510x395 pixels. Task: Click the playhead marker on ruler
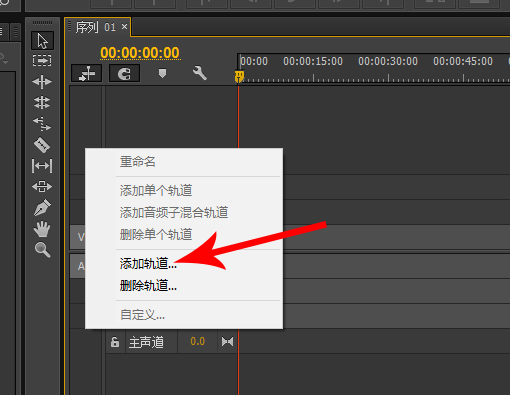[x=239, y=76]
